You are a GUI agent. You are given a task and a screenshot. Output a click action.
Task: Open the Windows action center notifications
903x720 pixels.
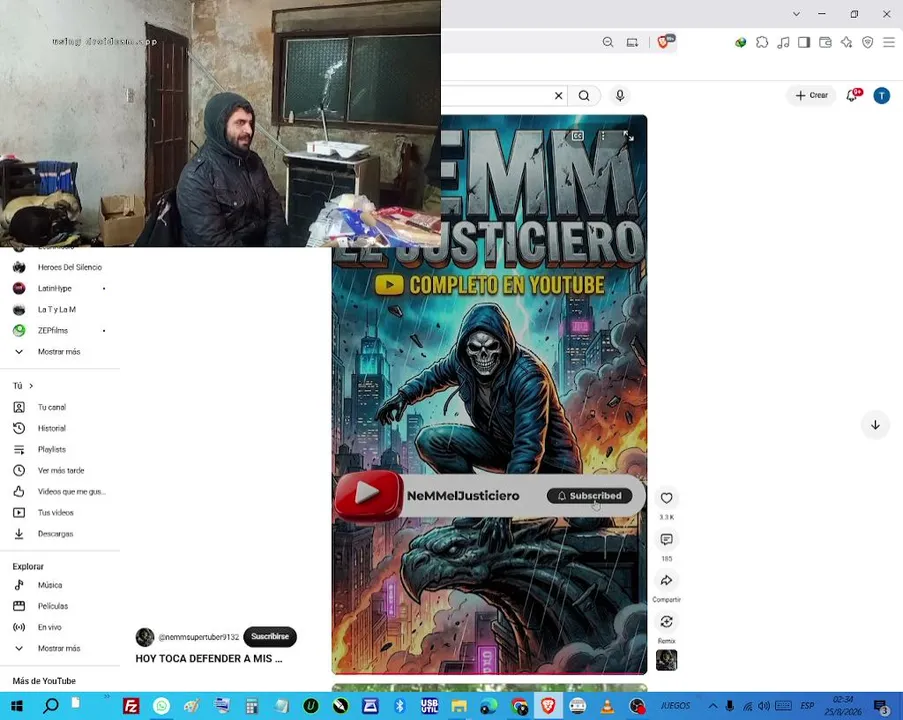[x=881, y=707]
